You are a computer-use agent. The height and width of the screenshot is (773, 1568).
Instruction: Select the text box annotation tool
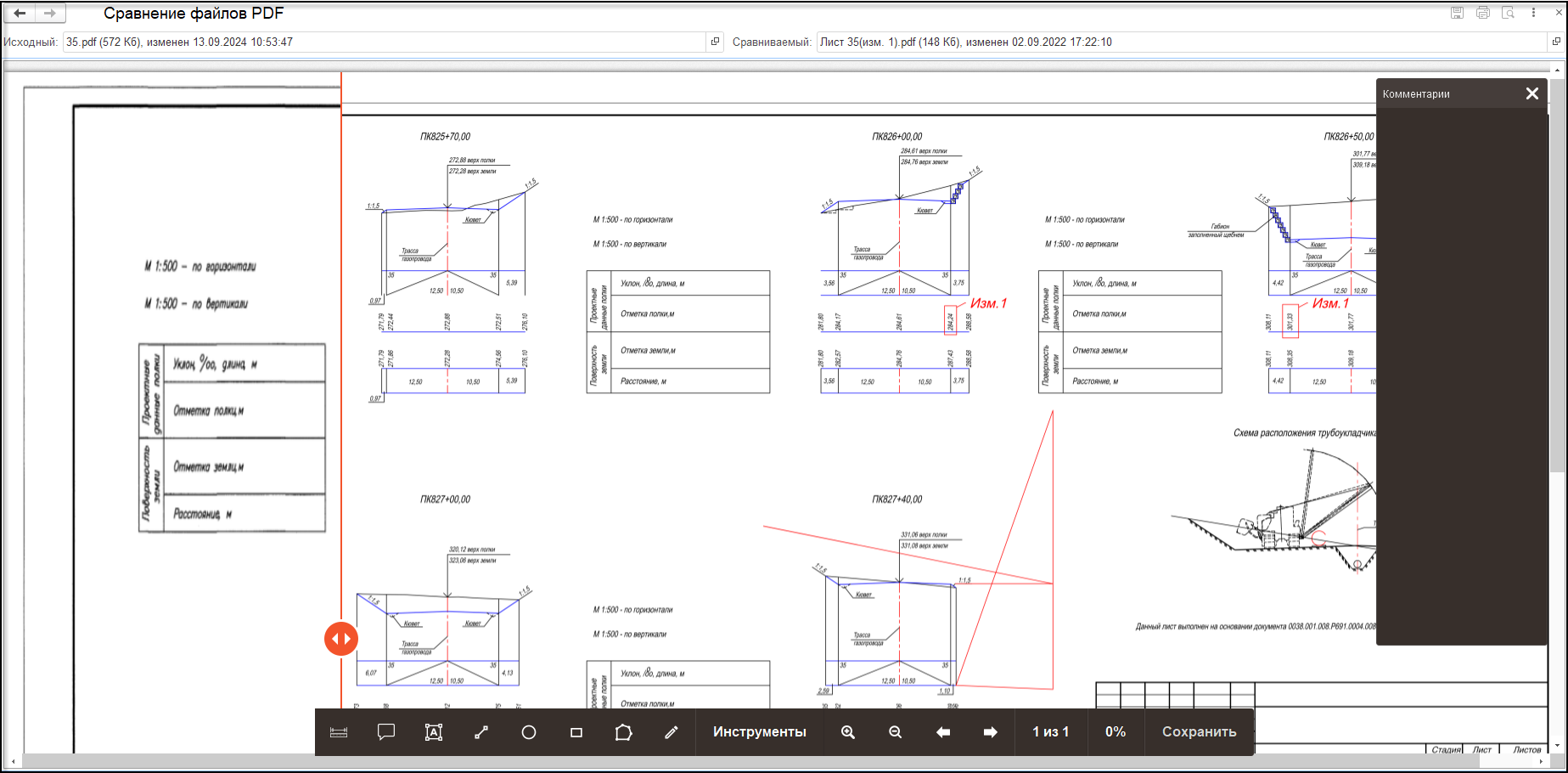click(434, 732)
